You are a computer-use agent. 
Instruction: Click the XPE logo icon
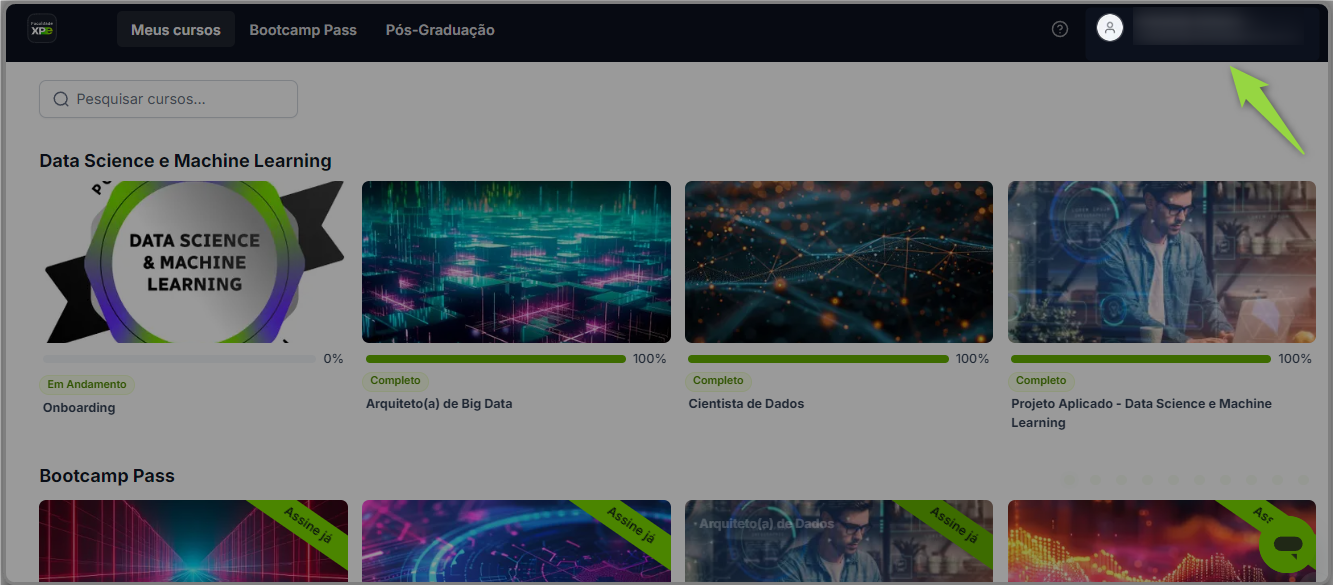point(42,30)
